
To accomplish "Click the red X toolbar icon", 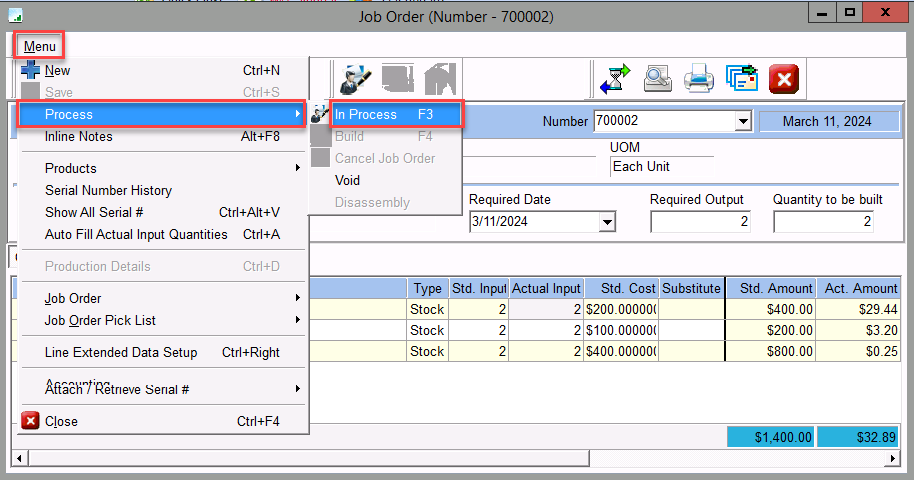I will pyautogui.click(x=783, y=79).
